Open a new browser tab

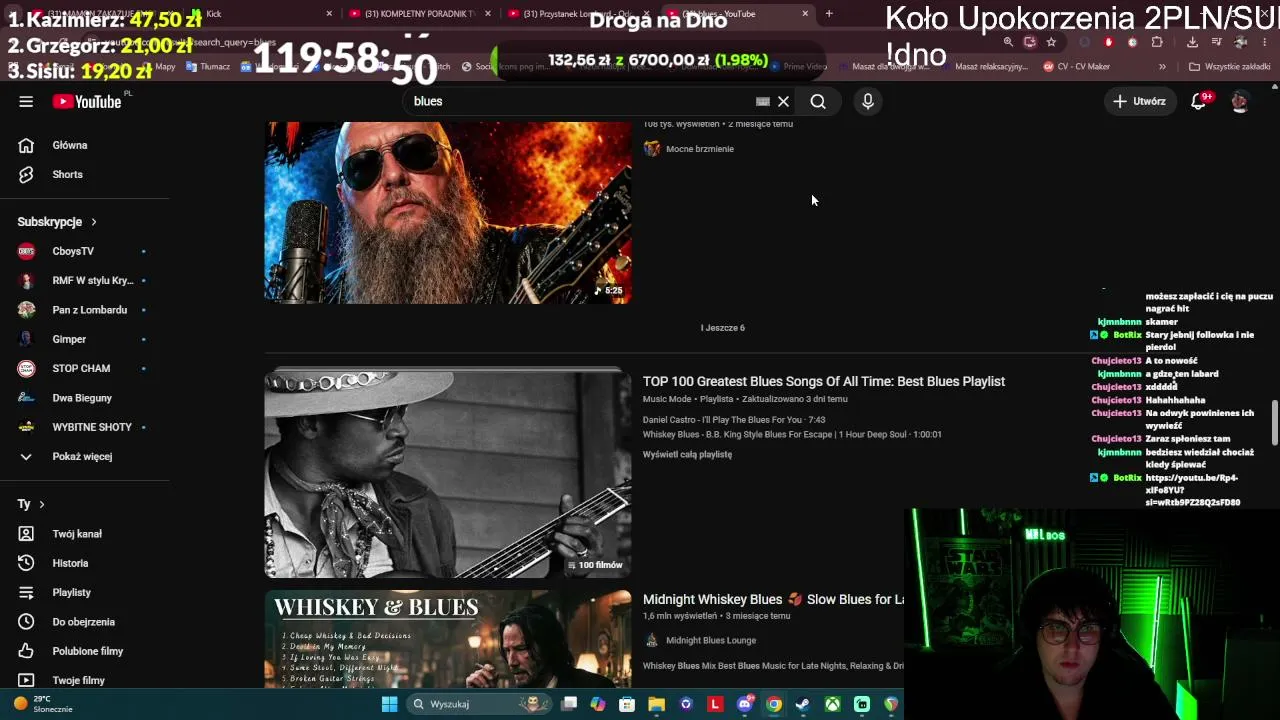829,14
